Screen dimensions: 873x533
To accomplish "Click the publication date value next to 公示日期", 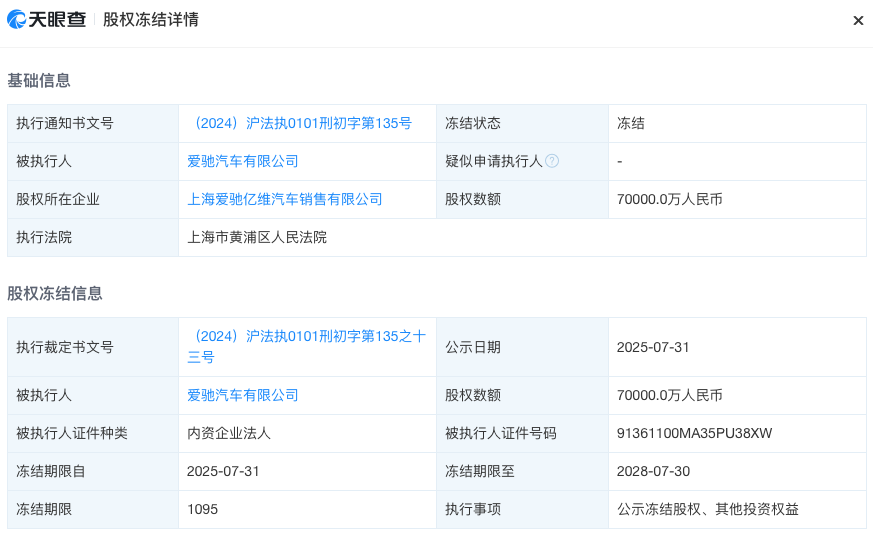I will pyautogui.click(x=653, y=347).
